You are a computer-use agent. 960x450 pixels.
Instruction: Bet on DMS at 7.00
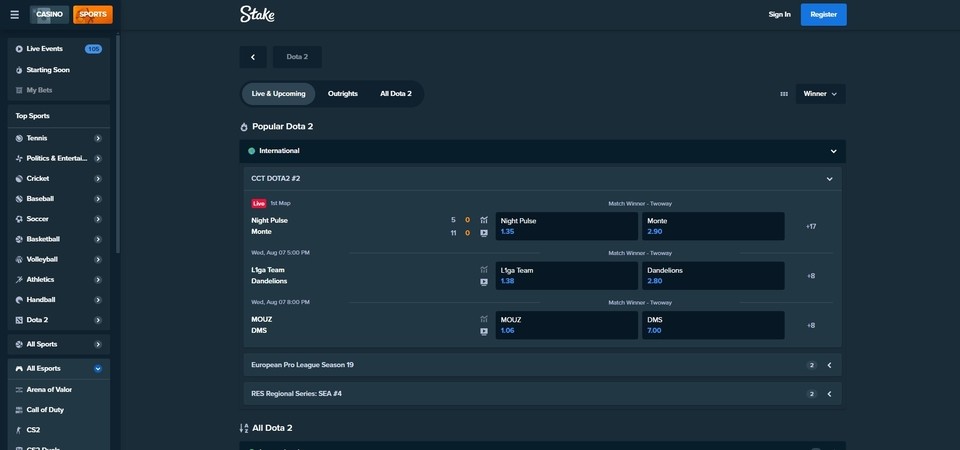(x=713, y=325)
